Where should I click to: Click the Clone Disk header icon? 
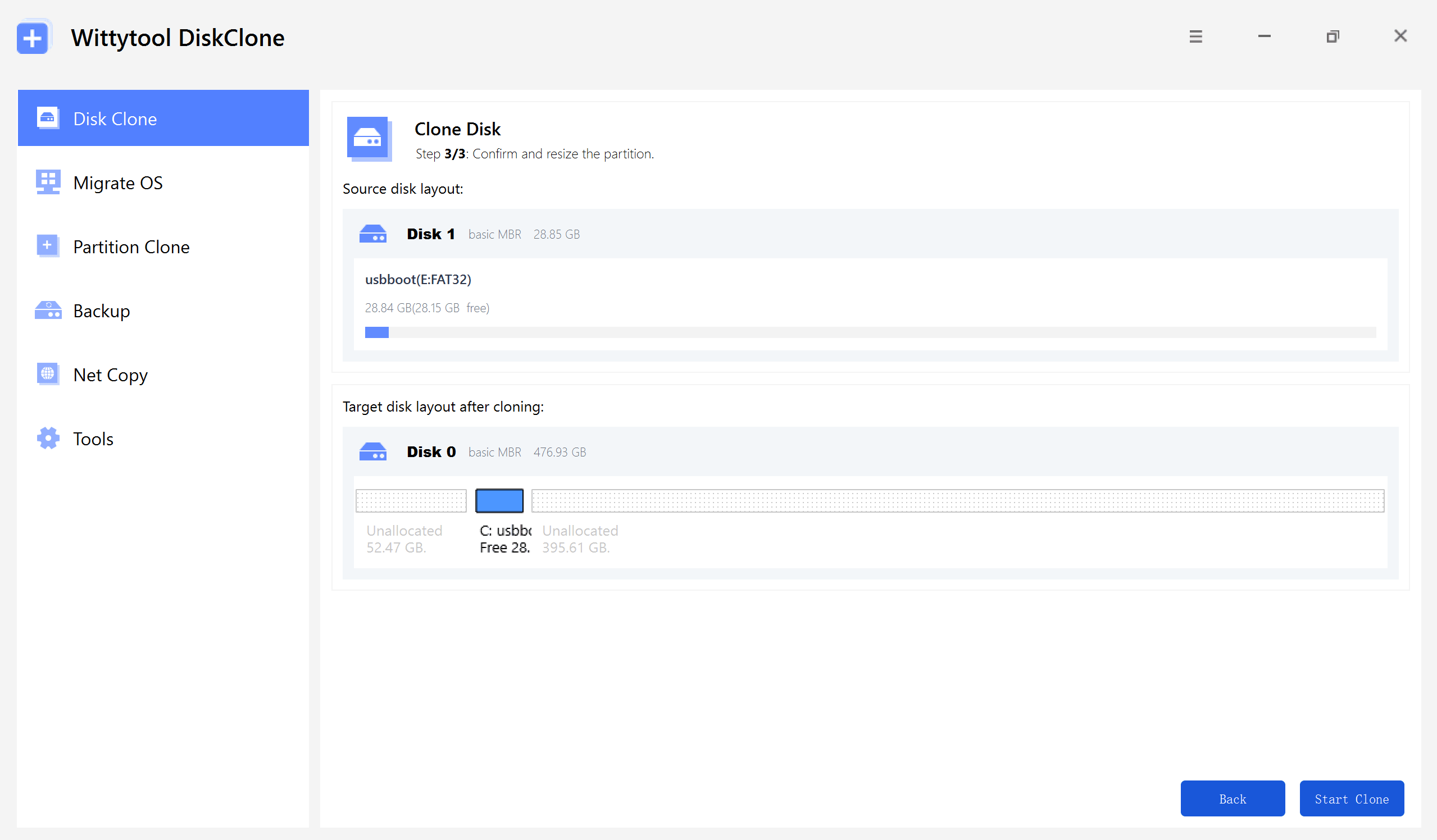pyautogui.click(x=369, y=139)
